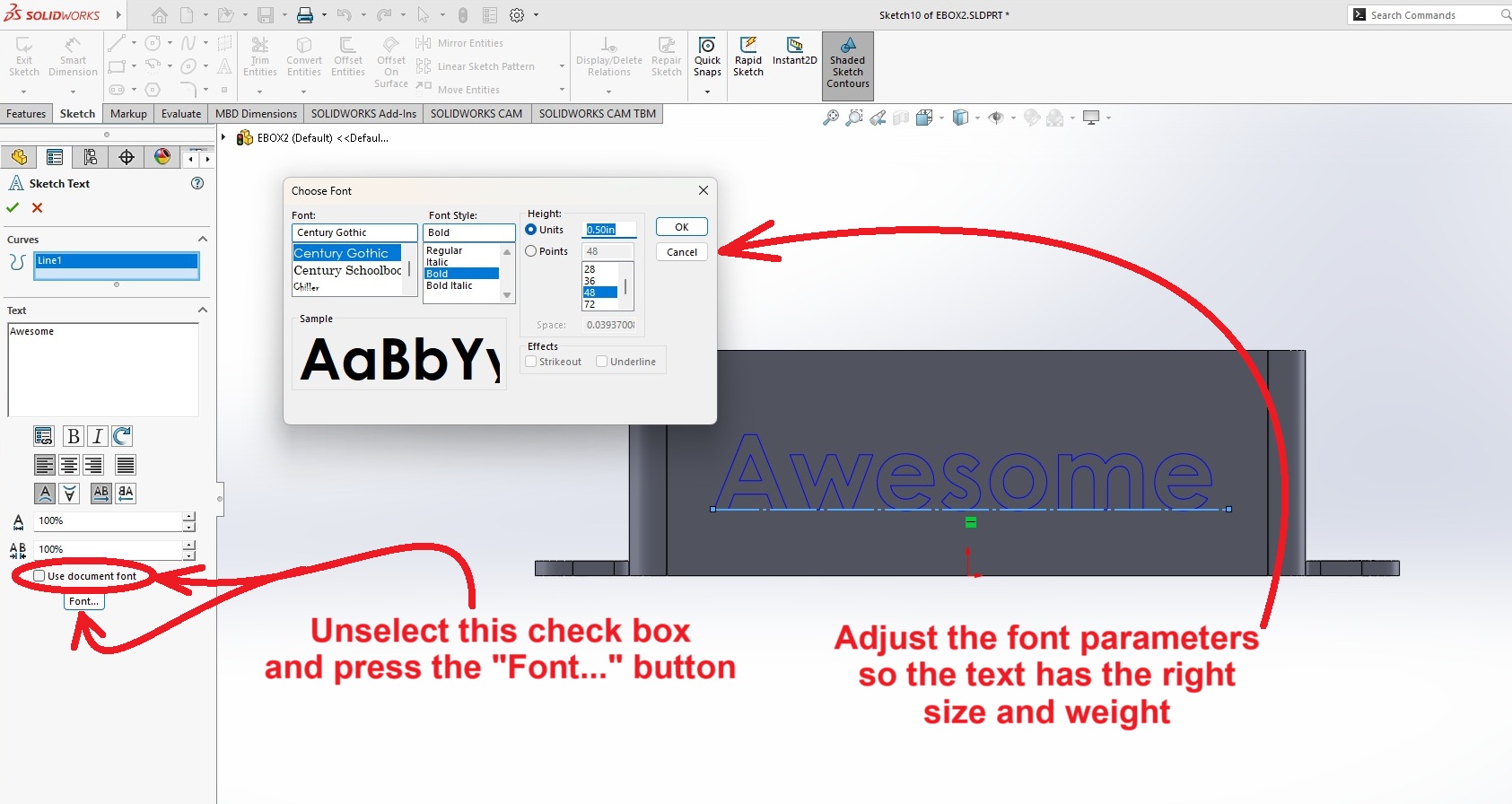Collapse the Curves section
This screenshot has height=804, width=1512.
203,240
